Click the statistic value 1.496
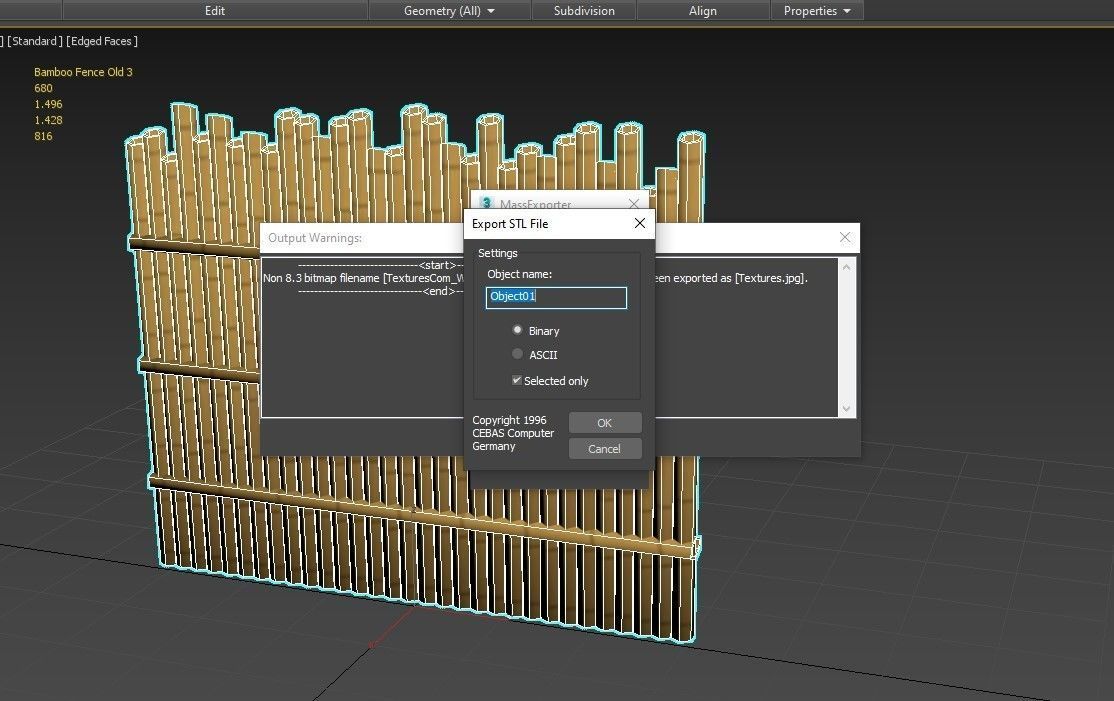 (48, 104)
